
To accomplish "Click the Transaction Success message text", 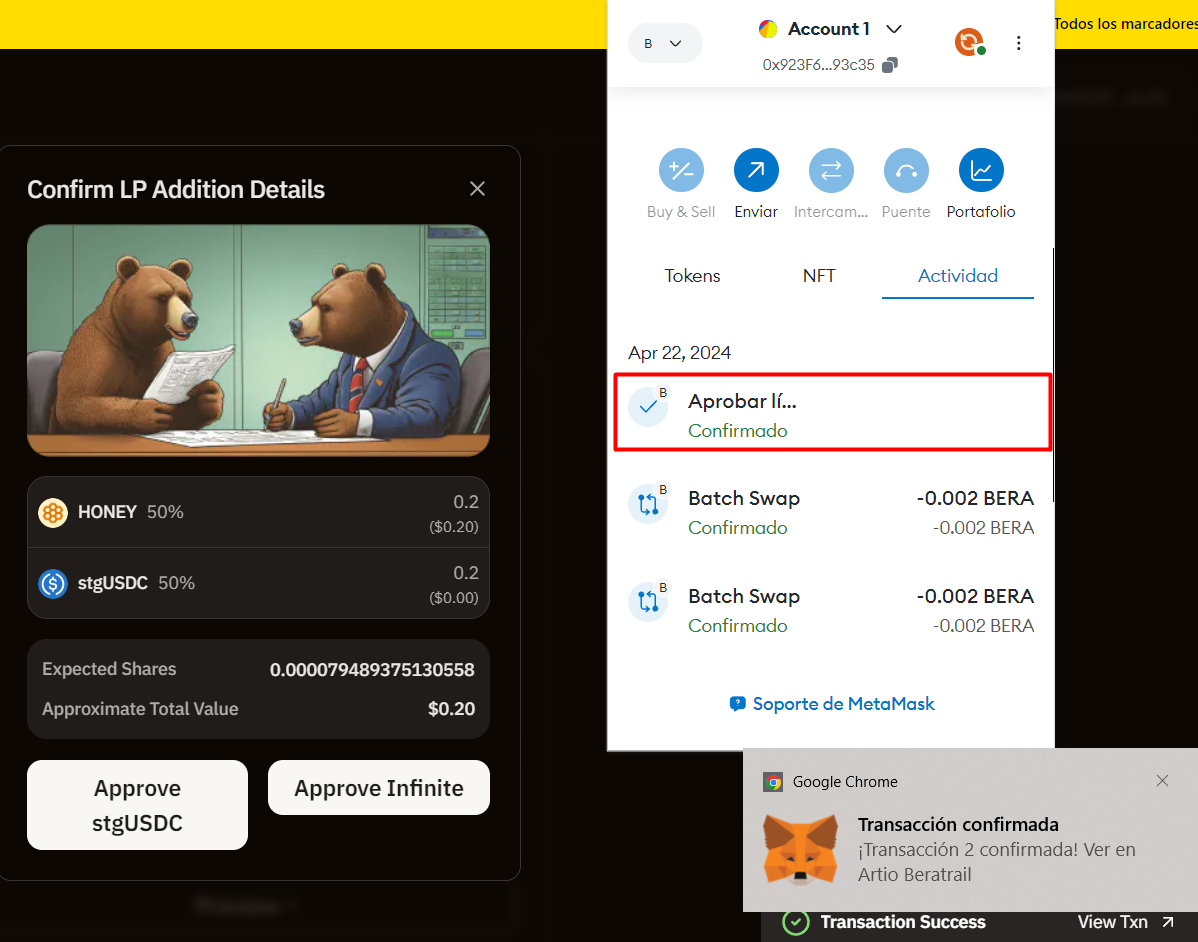I will [x=903, y=922].
